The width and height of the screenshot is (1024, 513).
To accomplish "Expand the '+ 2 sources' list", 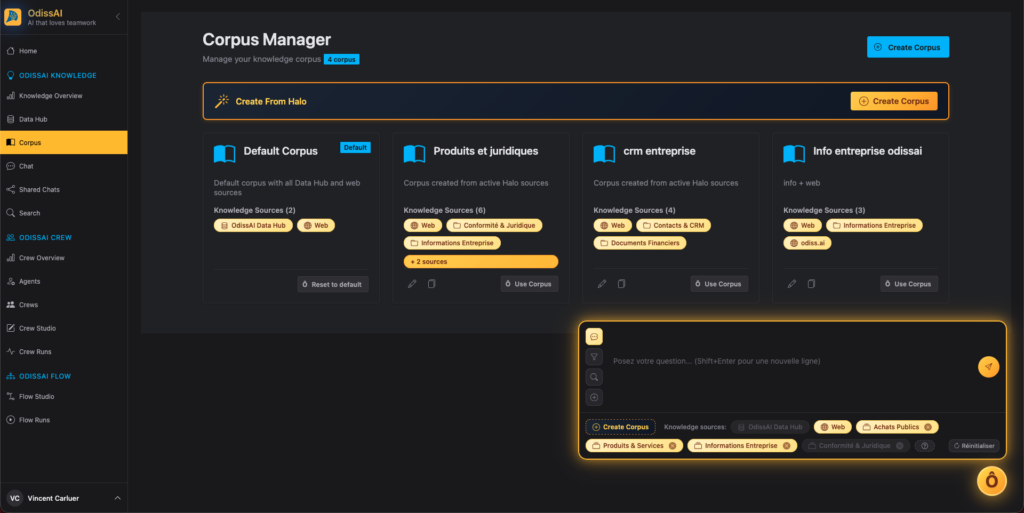I will (x=481, y=262).
